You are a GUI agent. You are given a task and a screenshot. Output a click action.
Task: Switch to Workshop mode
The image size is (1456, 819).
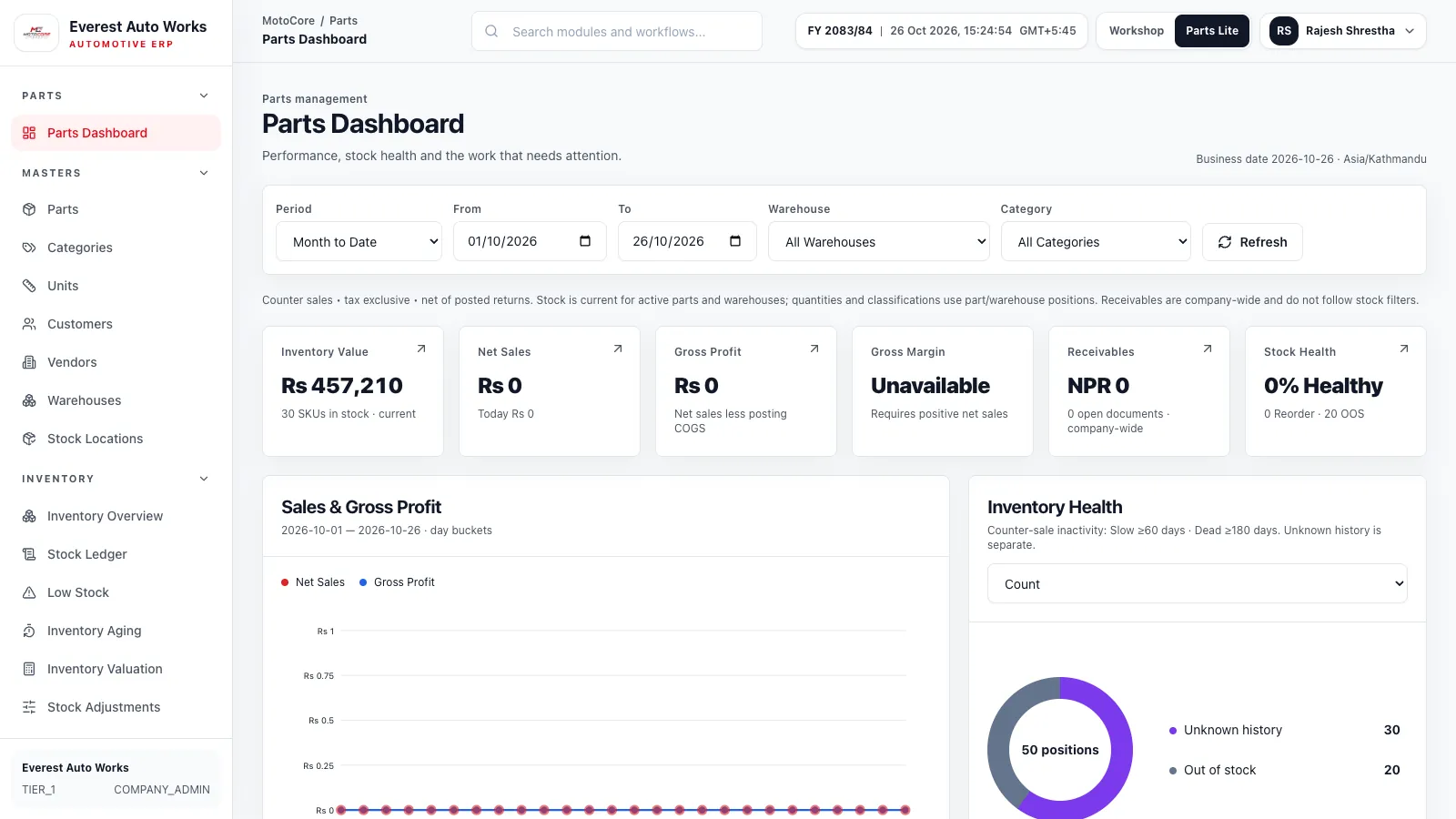click(x=1136, y=31)
